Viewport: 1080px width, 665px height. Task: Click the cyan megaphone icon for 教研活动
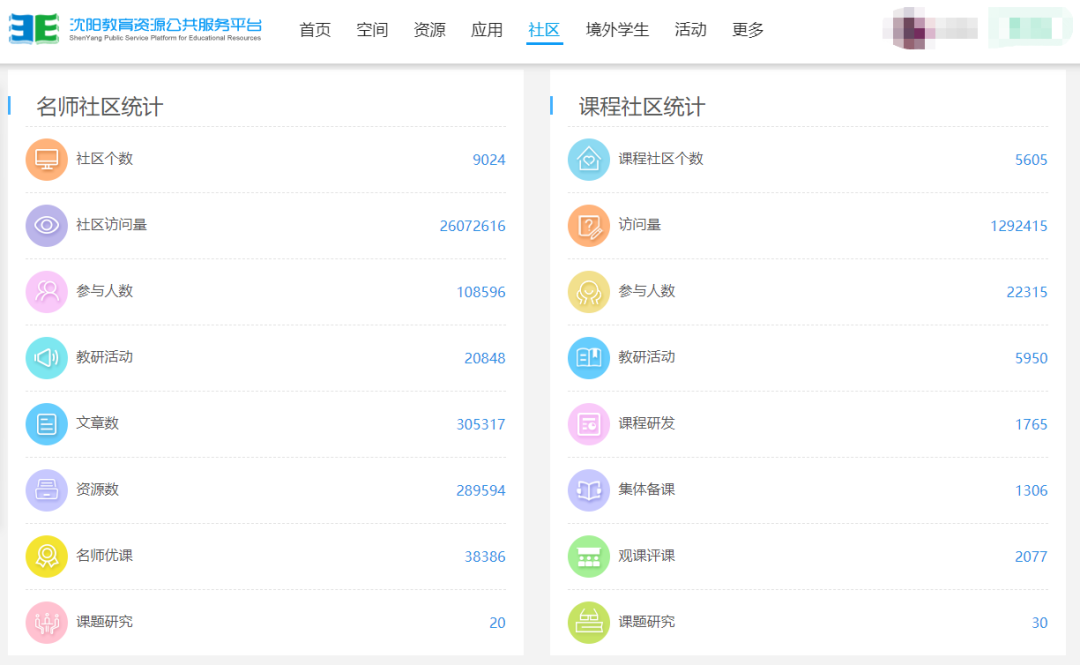(x=46, y=357)
